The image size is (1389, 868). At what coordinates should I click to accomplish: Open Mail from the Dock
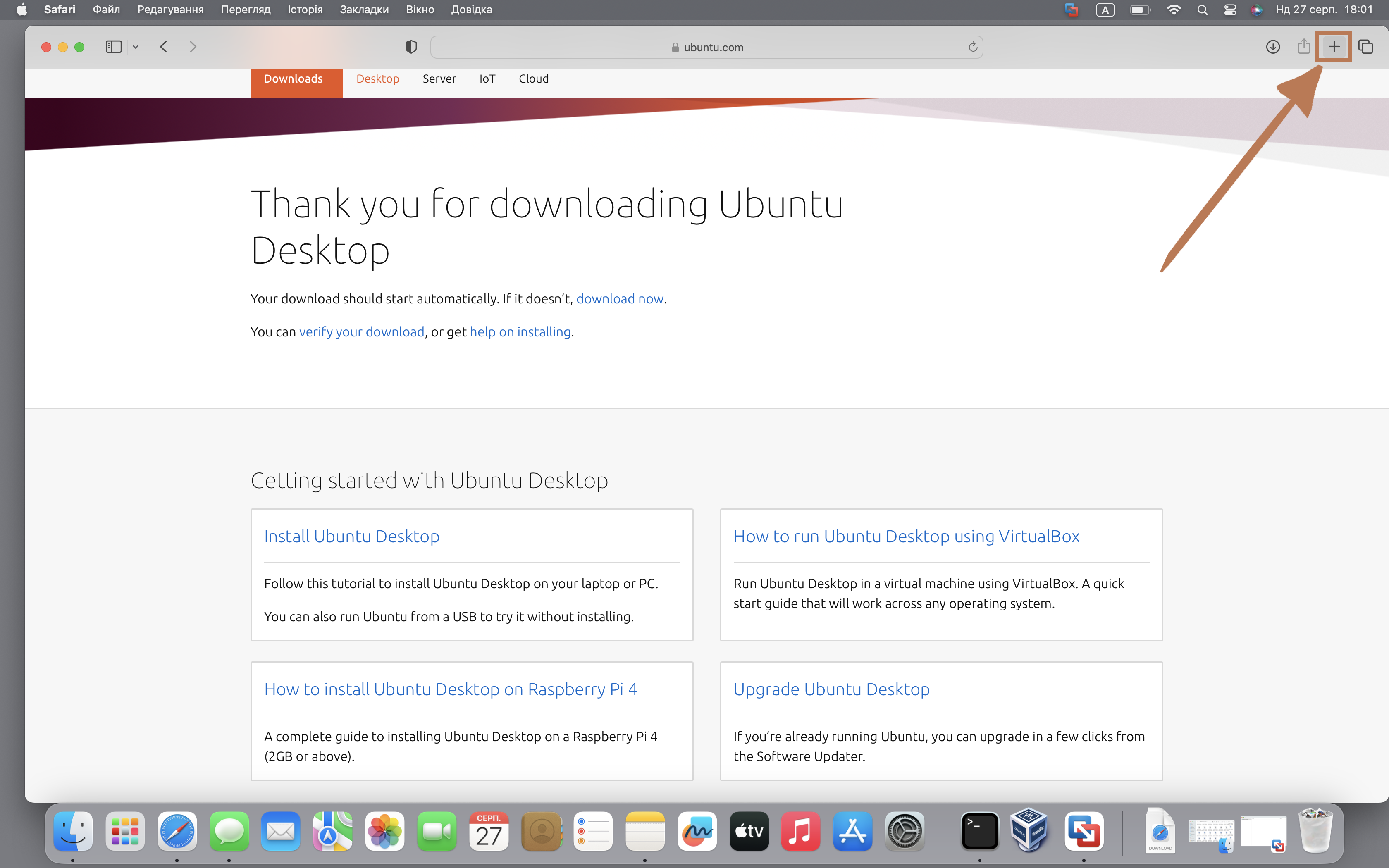pos(281,831)
